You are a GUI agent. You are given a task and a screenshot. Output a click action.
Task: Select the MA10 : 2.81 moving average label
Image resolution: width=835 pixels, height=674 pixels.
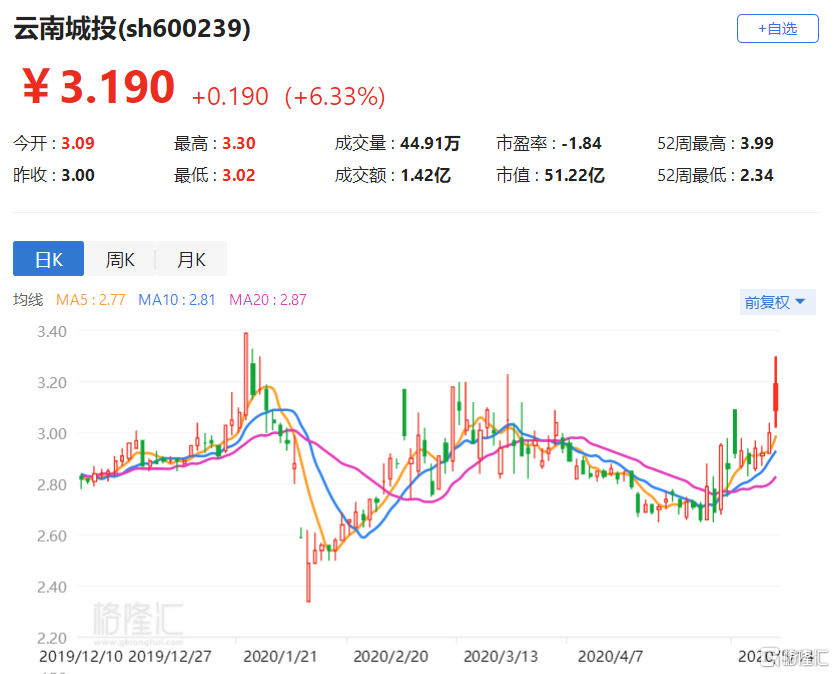177,300
